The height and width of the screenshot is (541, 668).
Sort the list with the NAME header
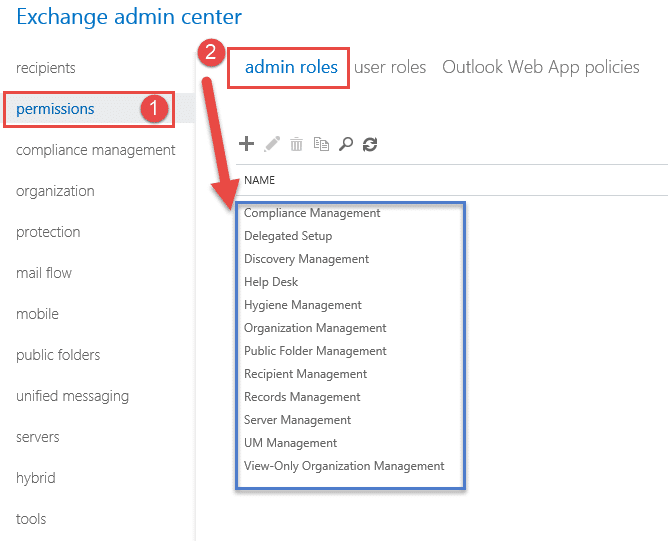click(x=259, y=180)
